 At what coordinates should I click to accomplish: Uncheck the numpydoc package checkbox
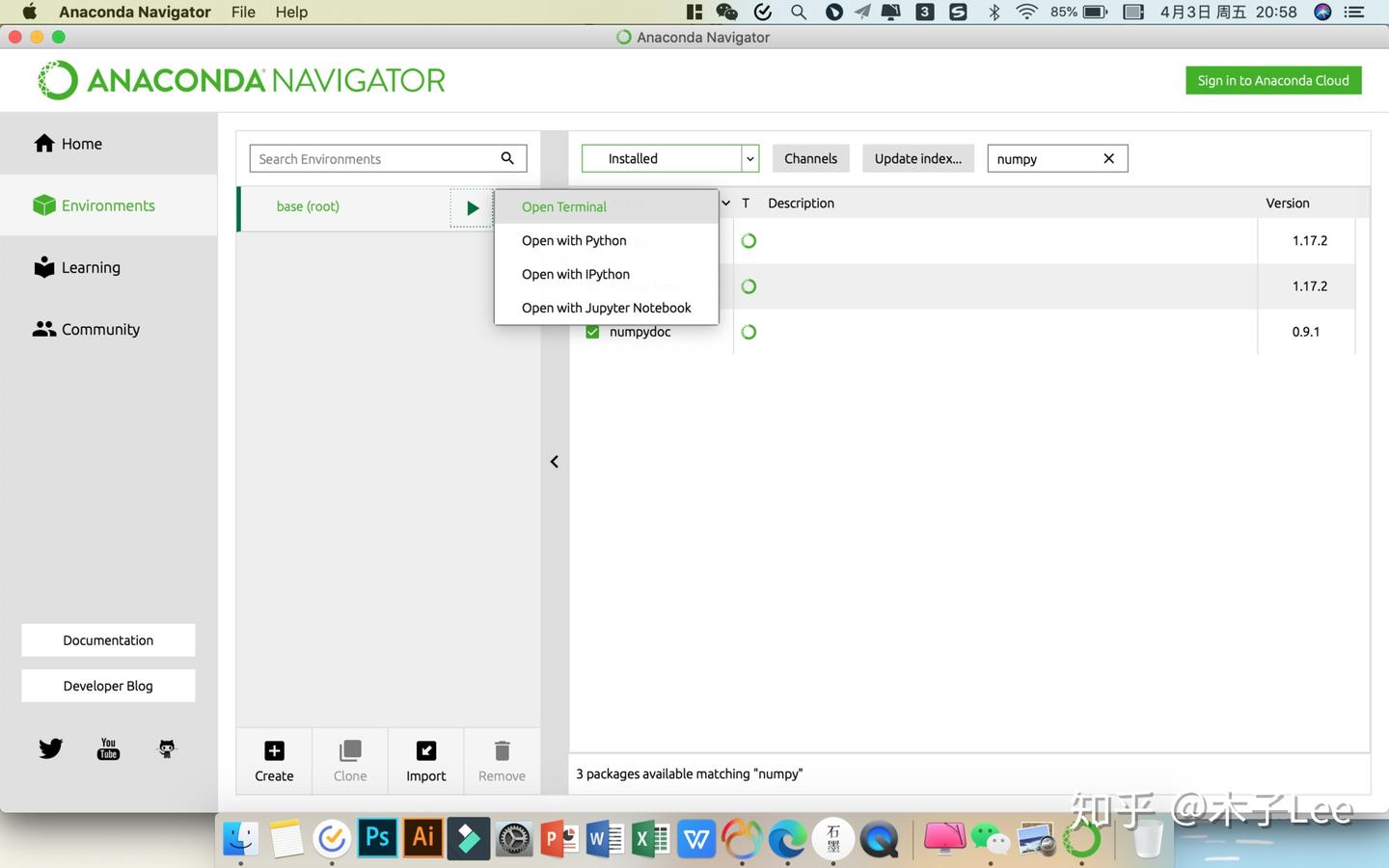tap(592, 331)
